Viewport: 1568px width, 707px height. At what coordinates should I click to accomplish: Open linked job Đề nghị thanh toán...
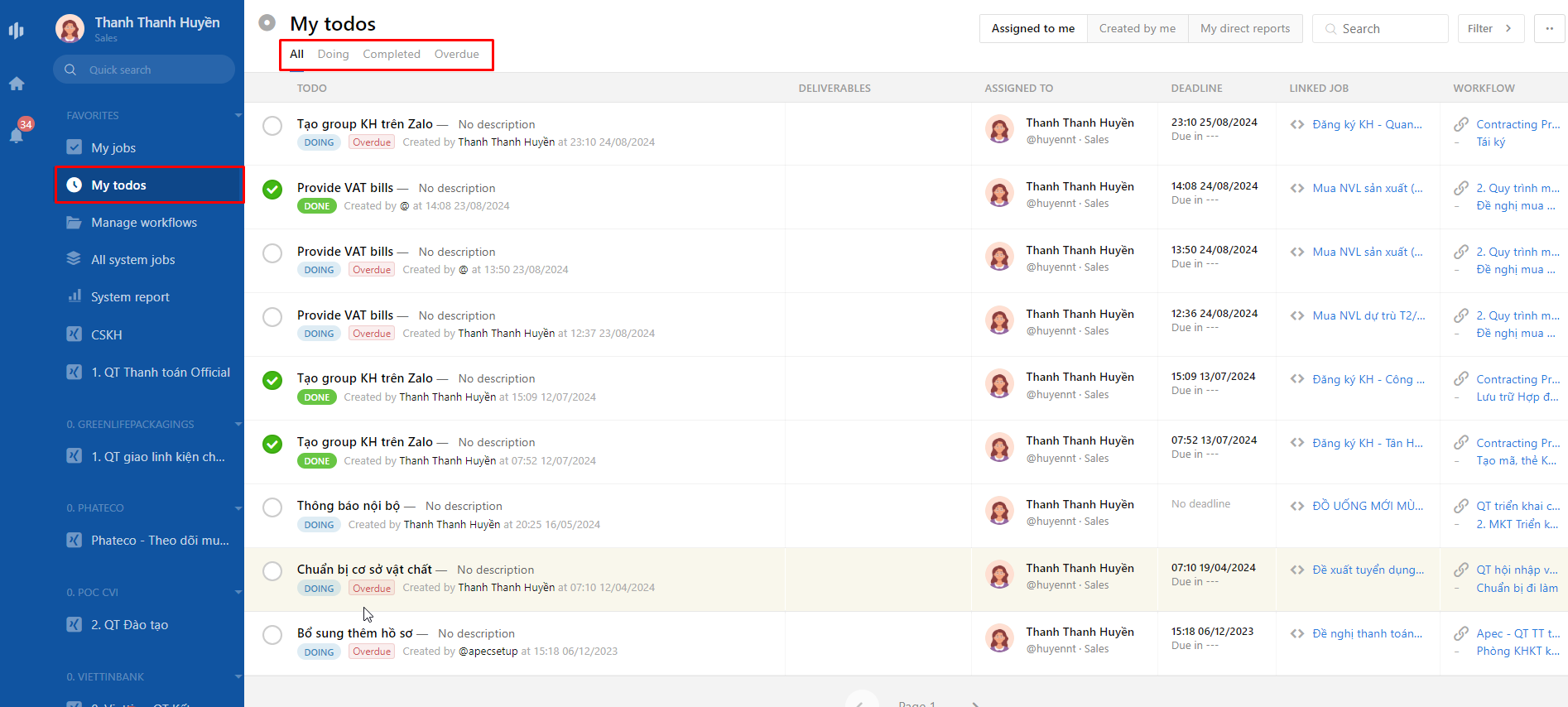click(1368, 633)
